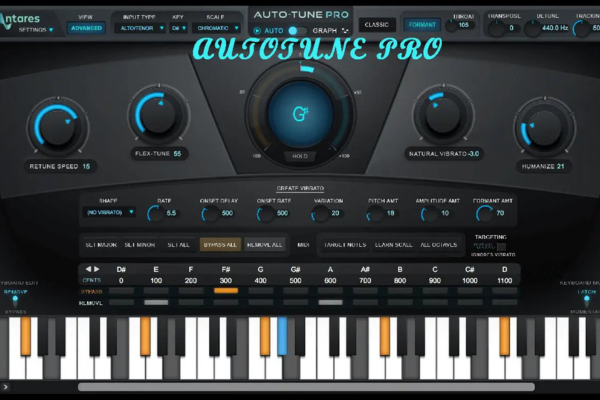Switch to Advanced view

[x=86, y=28]
